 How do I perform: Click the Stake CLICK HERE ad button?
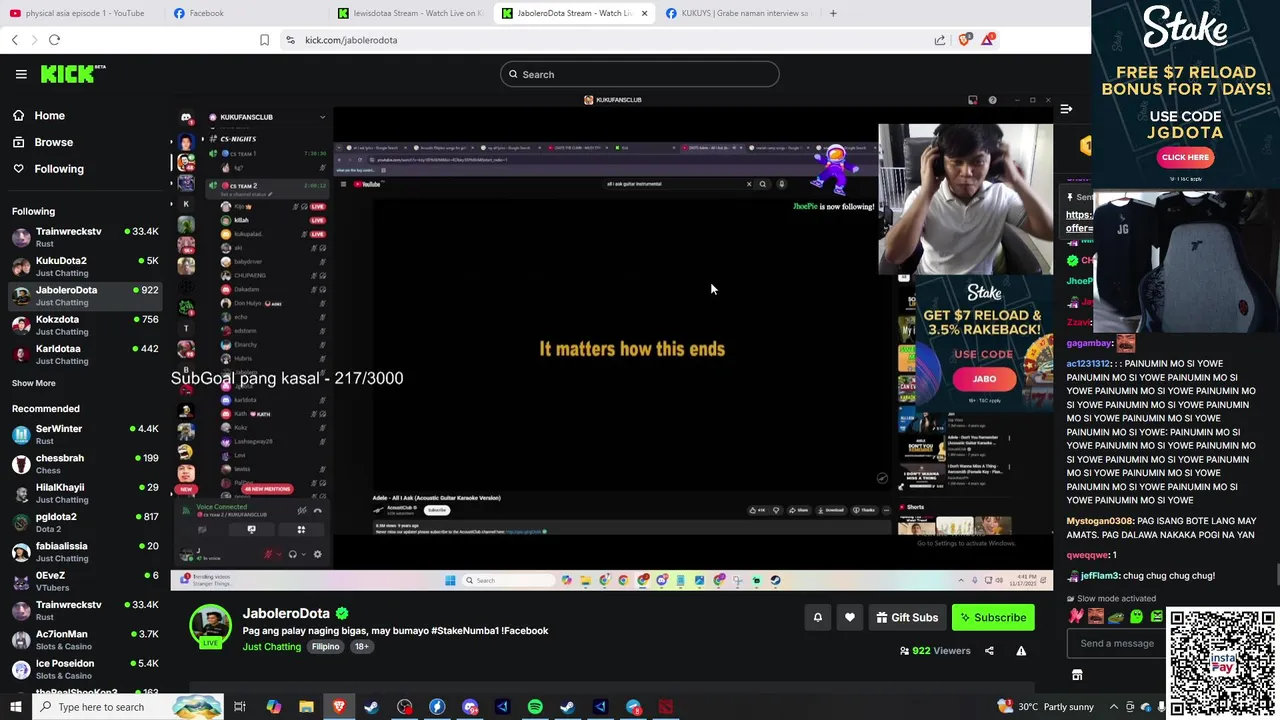pyautogui.click(x=1185, y=157)
